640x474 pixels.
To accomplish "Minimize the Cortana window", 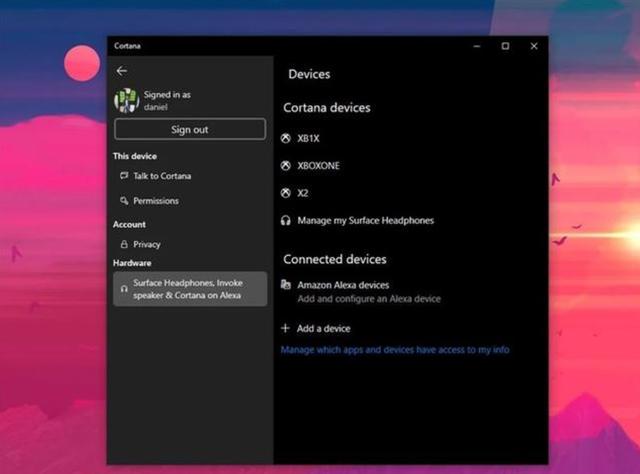I will (x=477, y=46).
